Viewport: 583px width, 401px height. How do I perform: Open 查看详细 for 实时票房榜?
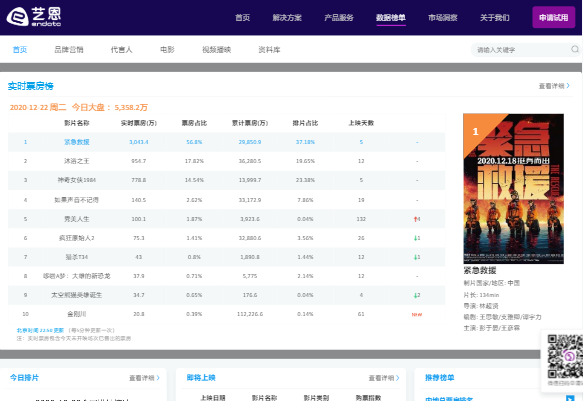tap(554, 86)
